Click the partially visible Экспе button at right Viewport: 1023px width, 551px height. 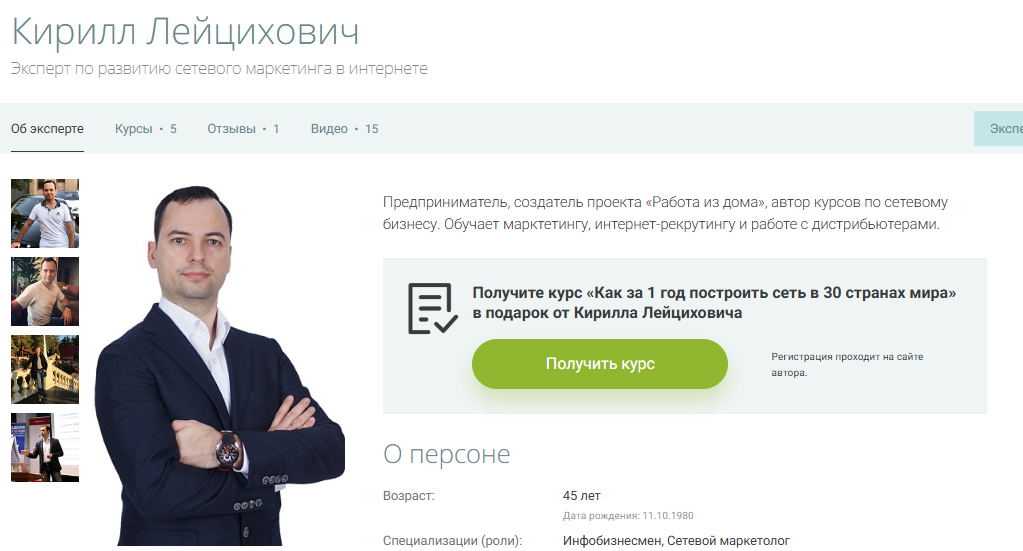[x=999, y=128]
